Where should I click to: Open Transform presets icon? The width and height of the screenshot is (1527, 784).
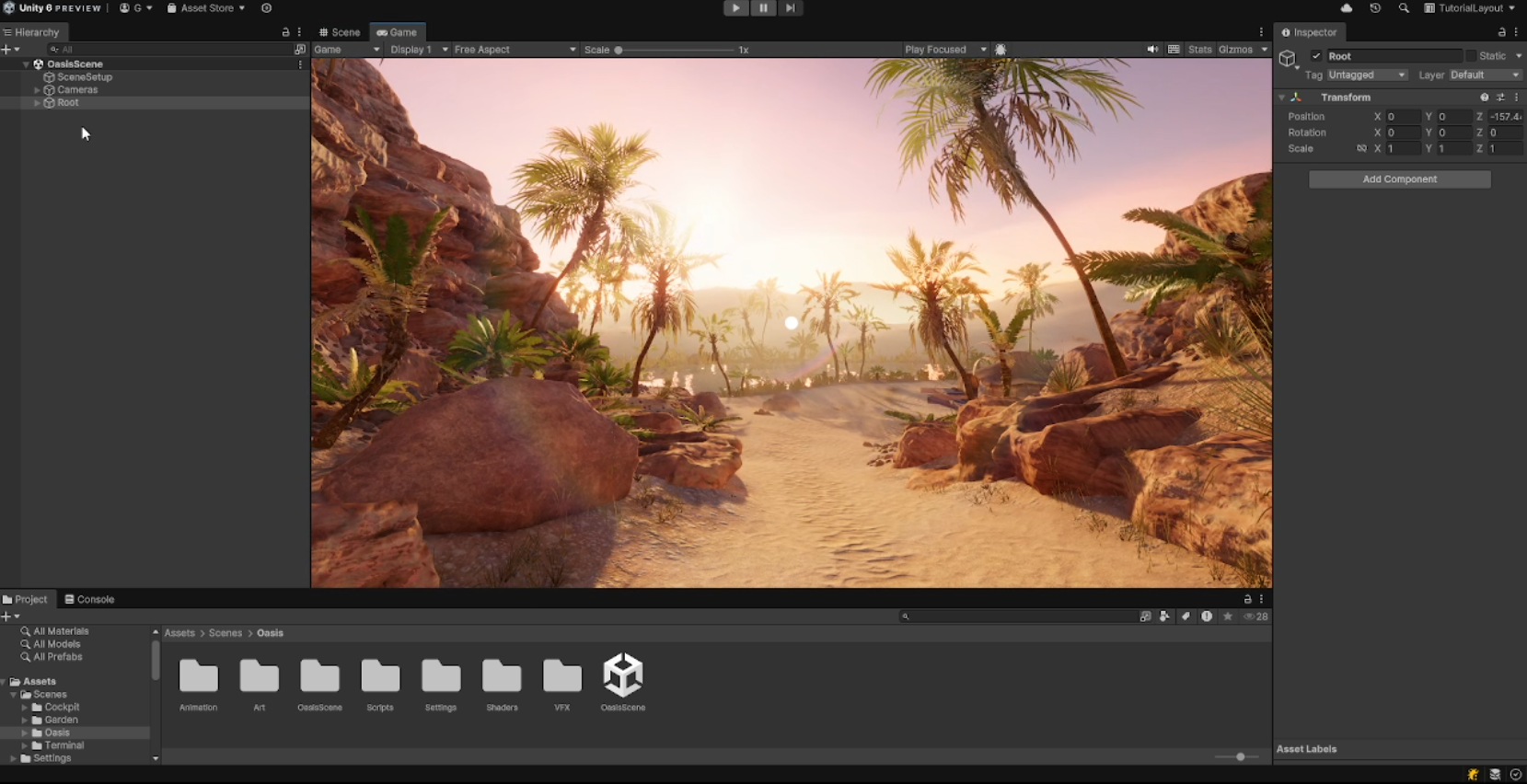click(1500, 98)
